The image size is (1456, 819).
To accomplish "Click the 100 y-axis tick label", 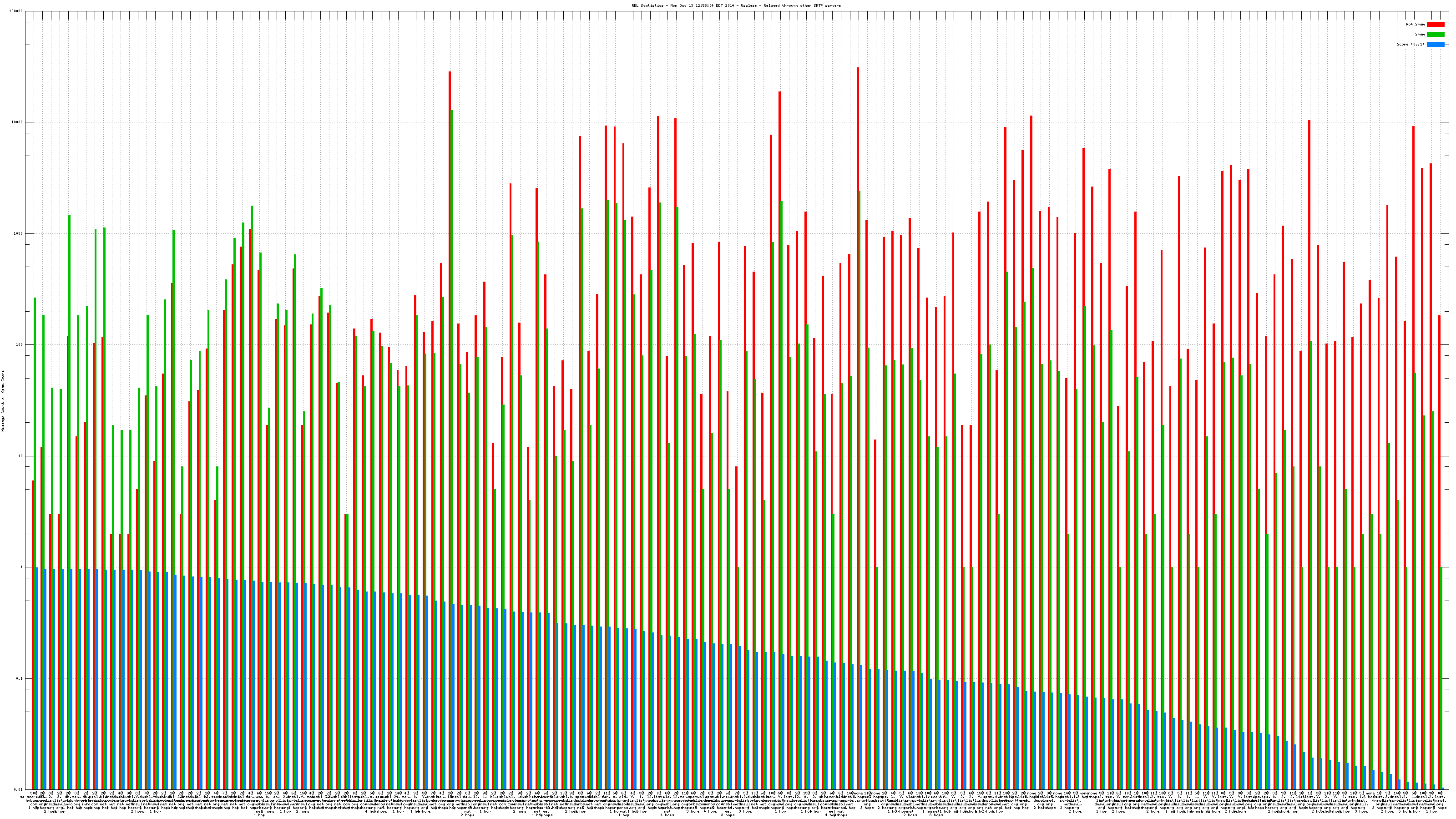I will (20, 345).
